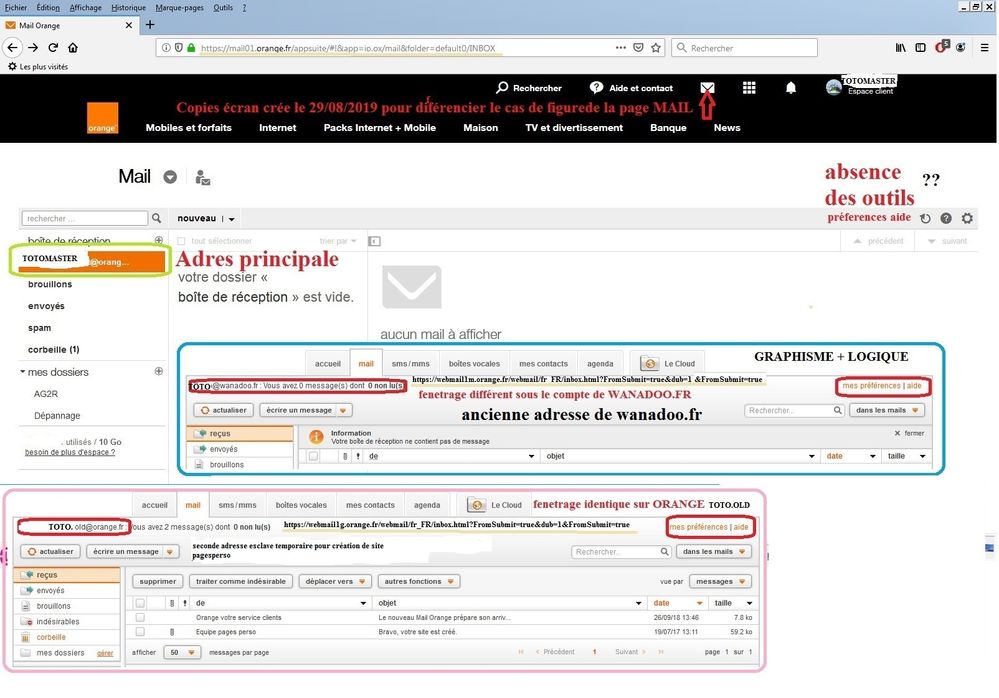Open the Internet navigation item
This screenshot has height=698, width=999.
click(278, 127)
